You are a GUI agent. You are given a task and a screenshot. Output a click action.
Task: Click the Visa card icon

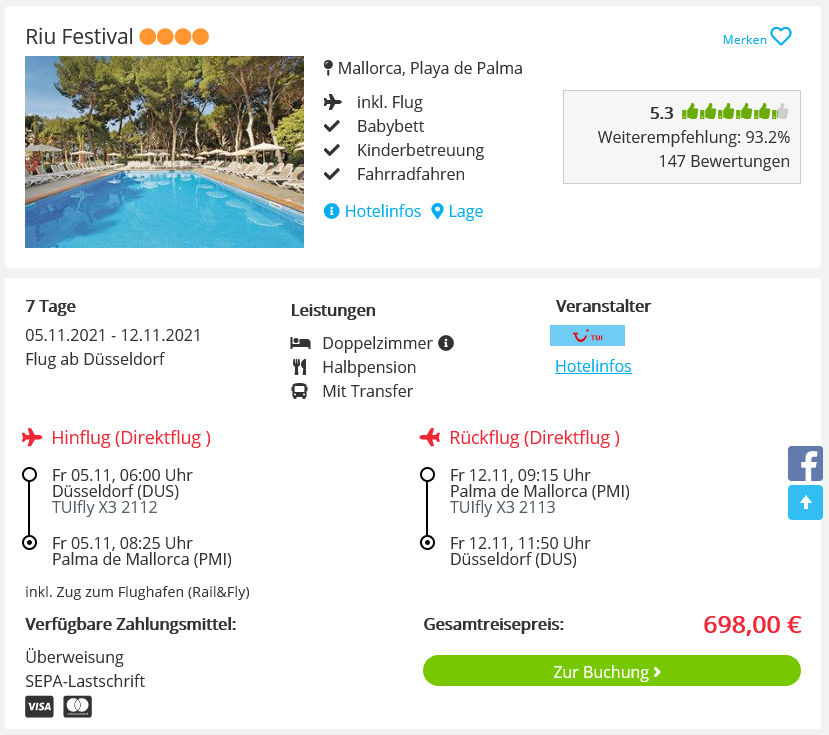coord(39,707)
